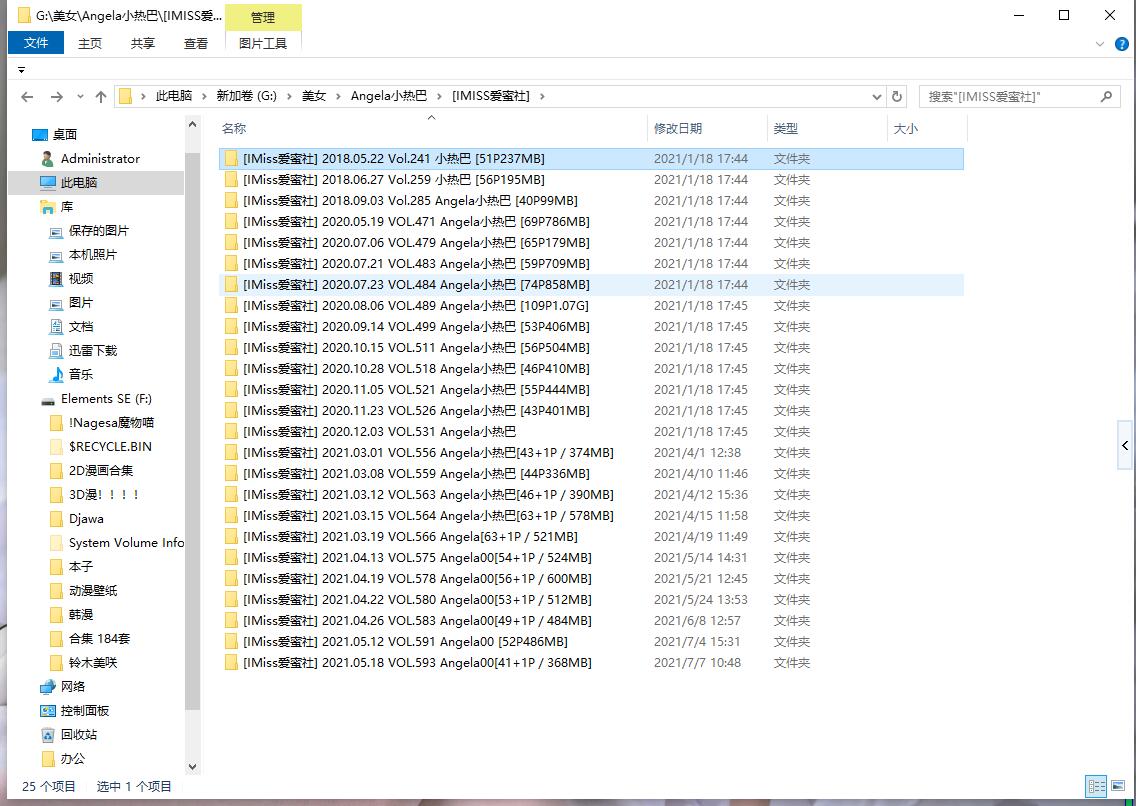Image resolution: width=1136 pixels, height=806 pixels.
Task: Switch to the 查看 ribbon tab
Action: pos(196,43)
